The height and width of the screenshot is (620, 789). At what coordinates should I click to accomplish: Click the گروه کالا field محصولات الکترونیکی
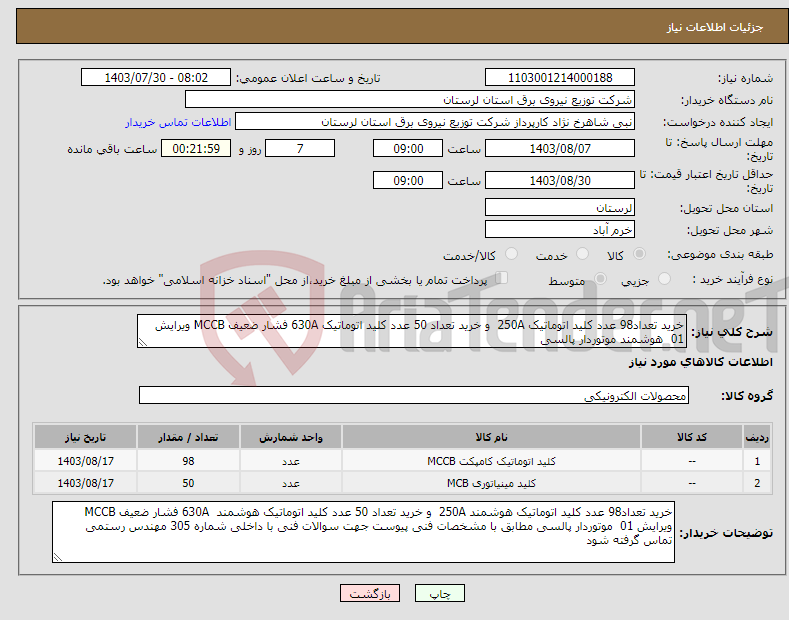[x=414, y=396]
